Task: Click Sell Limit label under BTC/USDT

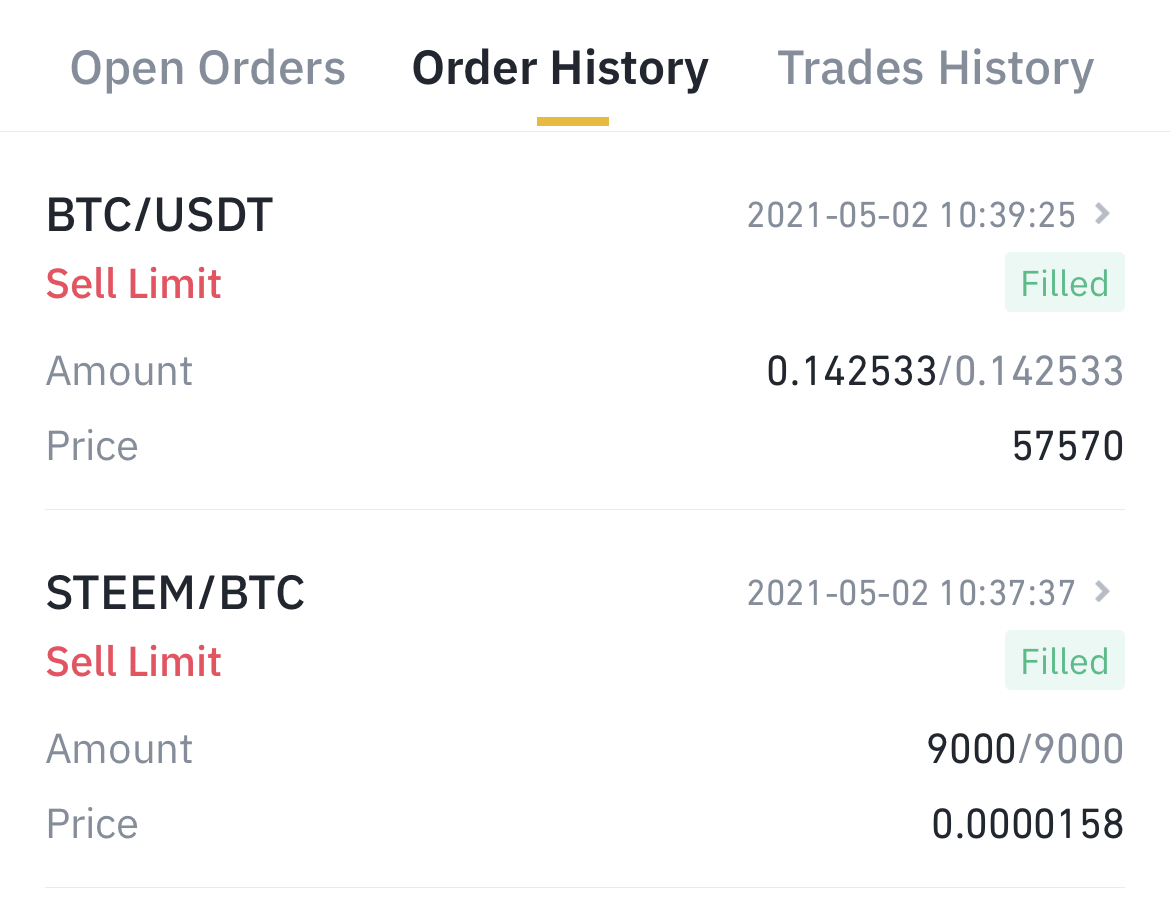Action: point(134,285)
